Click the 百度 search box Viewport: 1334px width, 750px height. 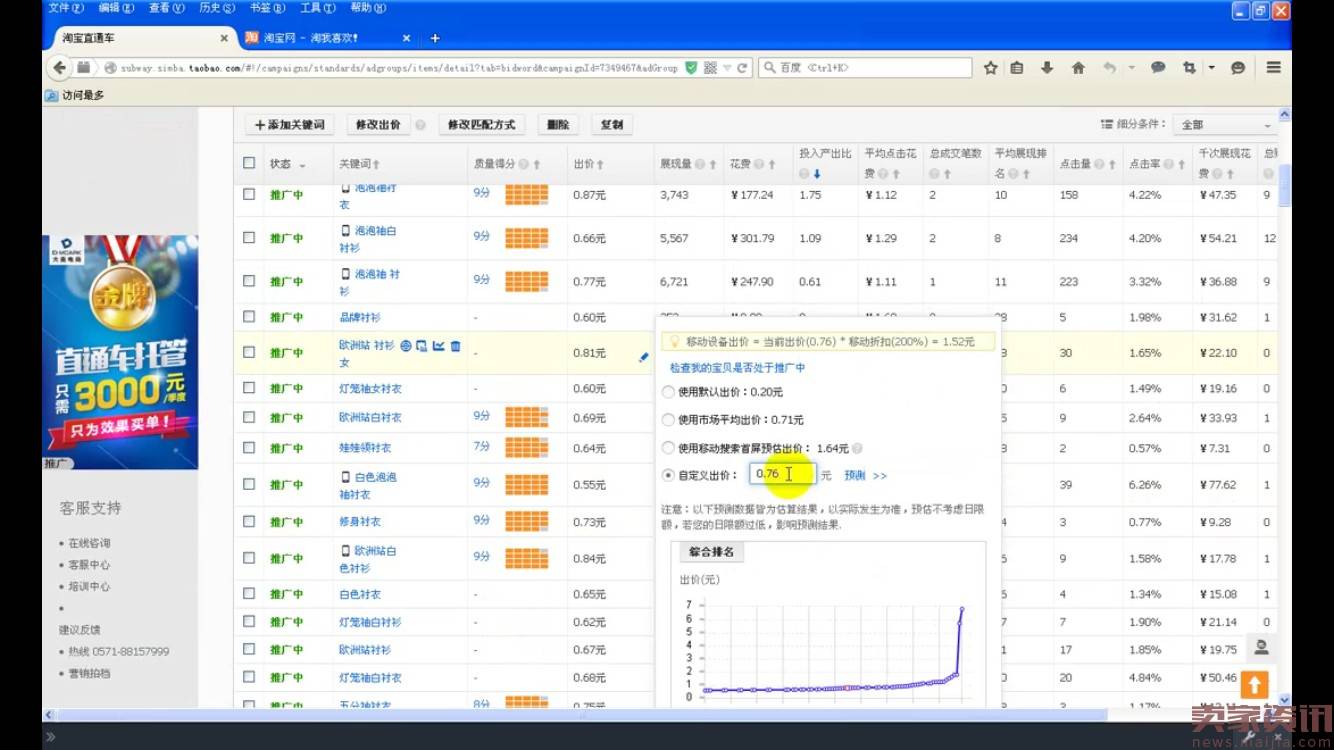[x=865, y=68]
